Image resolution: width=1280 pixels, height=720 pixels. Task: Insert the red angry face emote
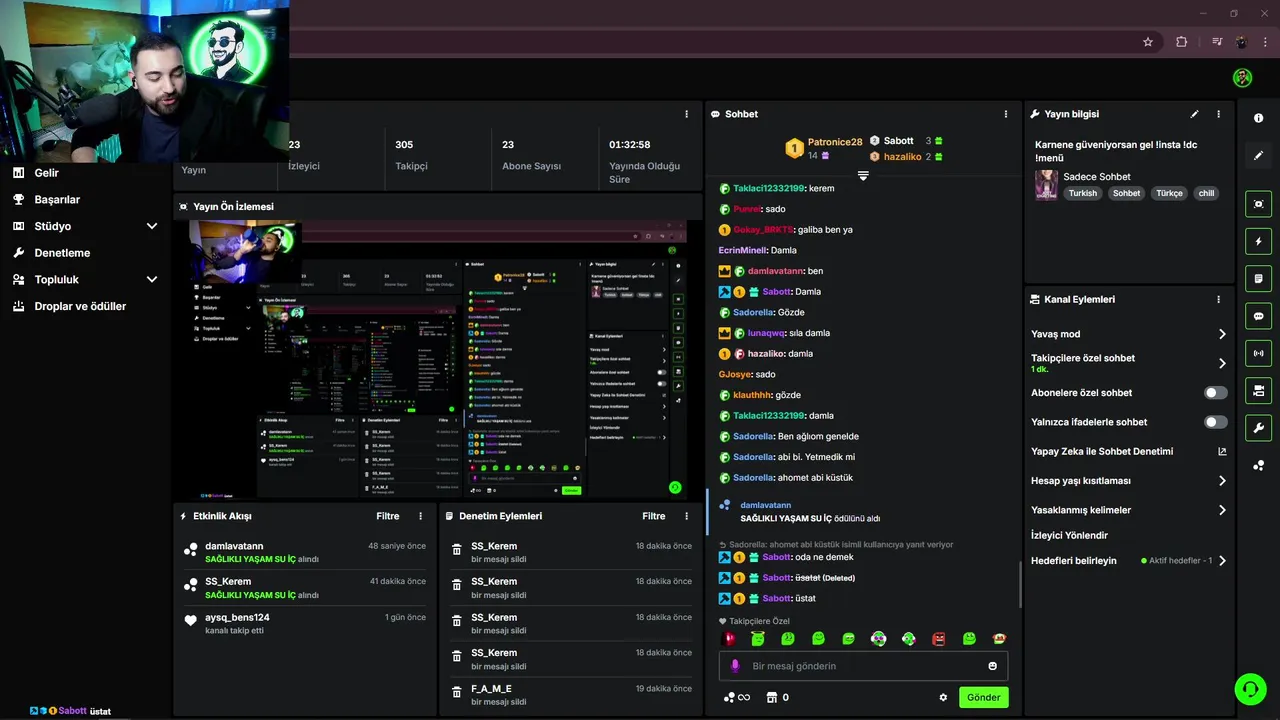pos(939,638)
